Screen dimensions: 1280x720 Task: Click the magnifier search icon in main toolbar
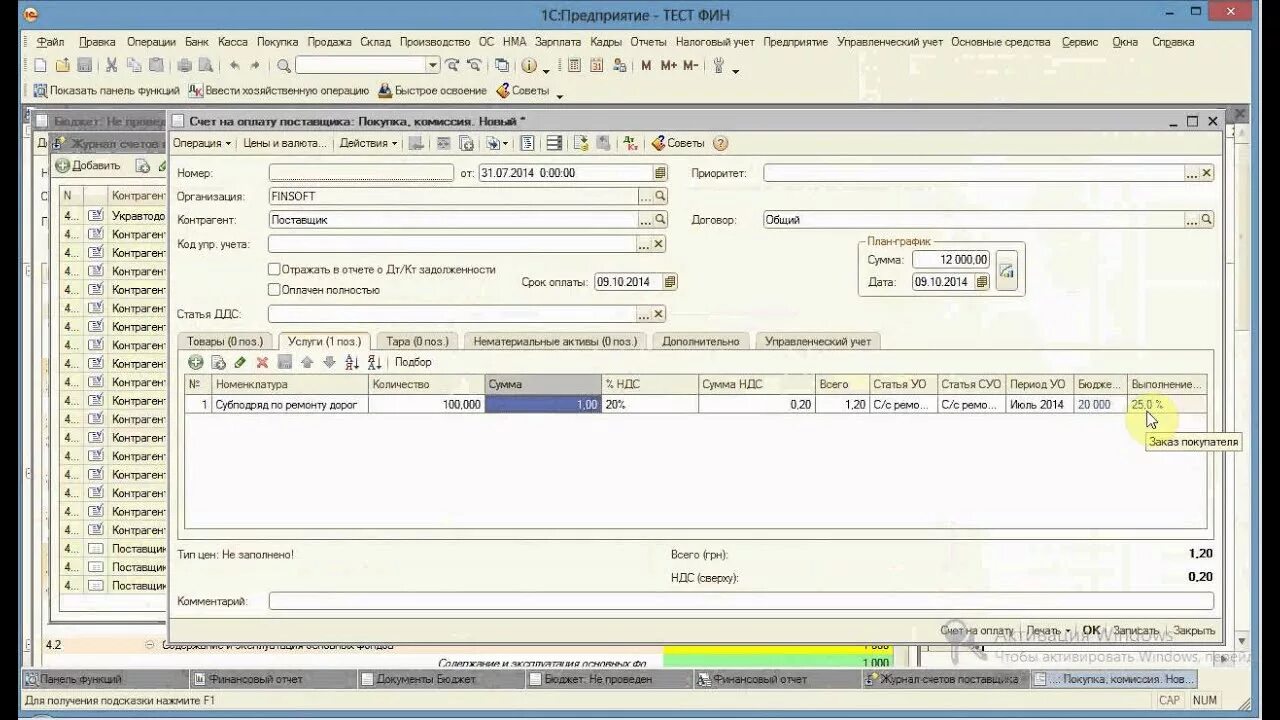(284, 65)
